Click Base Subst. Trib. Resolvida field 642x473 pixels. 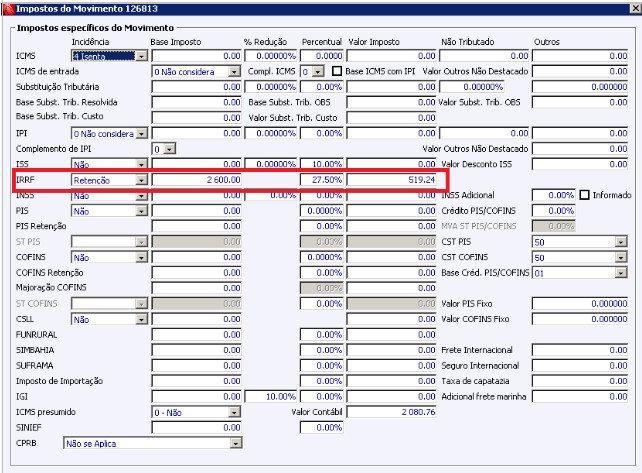[197, 102]
